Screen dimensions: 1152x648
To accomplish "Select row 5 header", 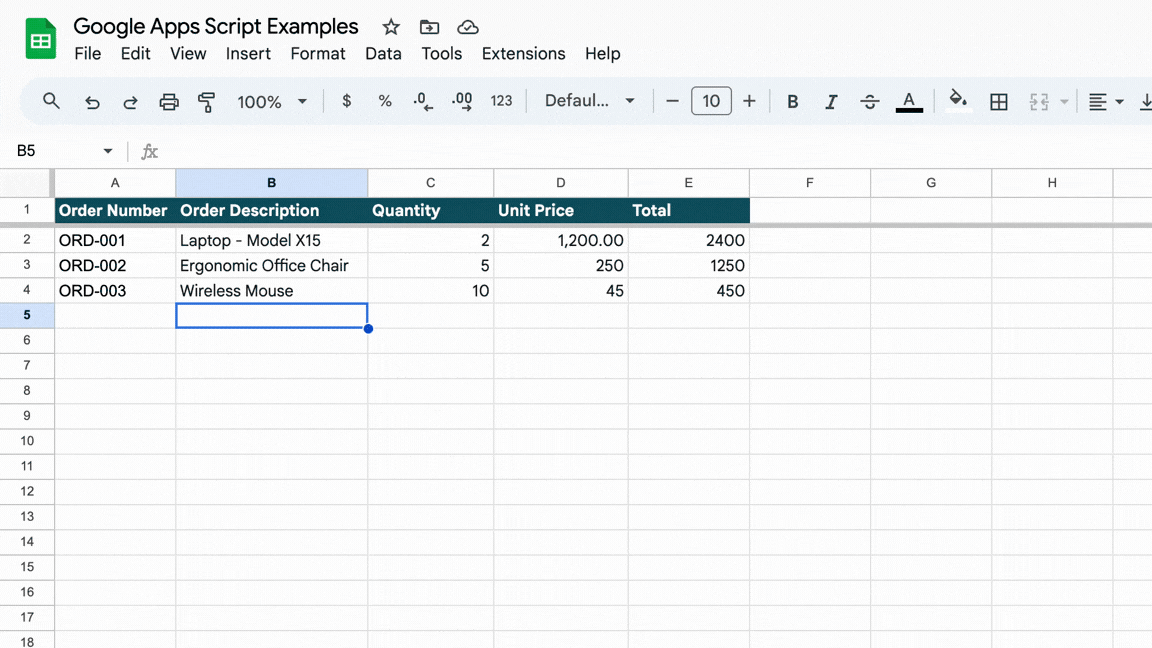I will [27, 315].
